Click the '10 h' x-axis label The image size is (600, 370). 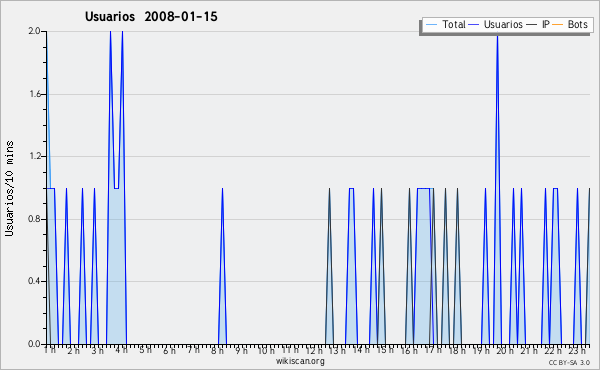[x=265, y=350]
